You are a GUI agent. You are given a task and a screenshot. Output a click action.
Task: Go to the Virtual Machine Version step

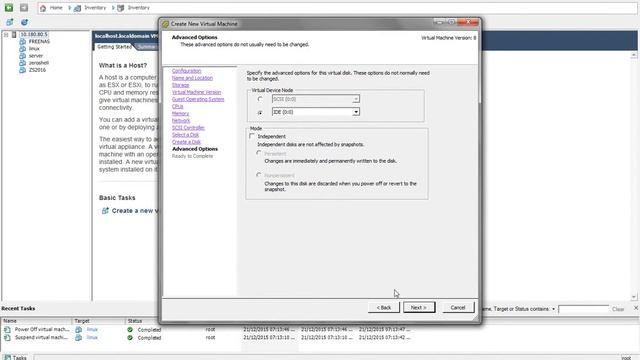[196, 92]
